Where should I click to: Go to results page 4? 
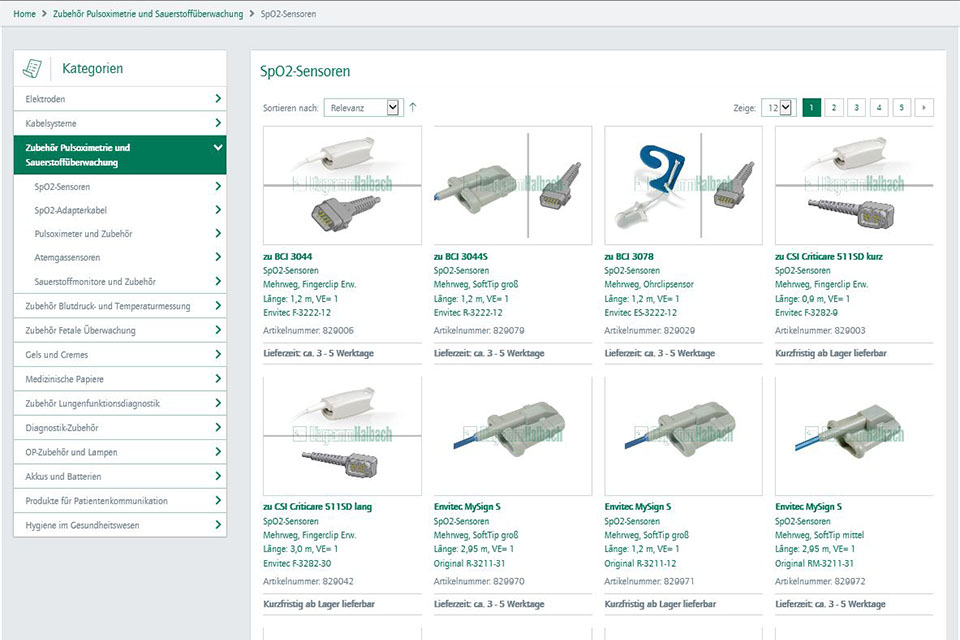[879, 108]
